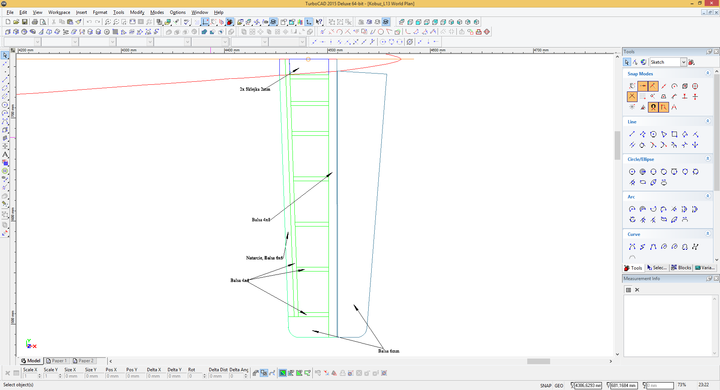This screenshot has height=390, width=720.
Task: Enable the first snap mode icon in Snap Modes
Action: [x=632, y=86]
